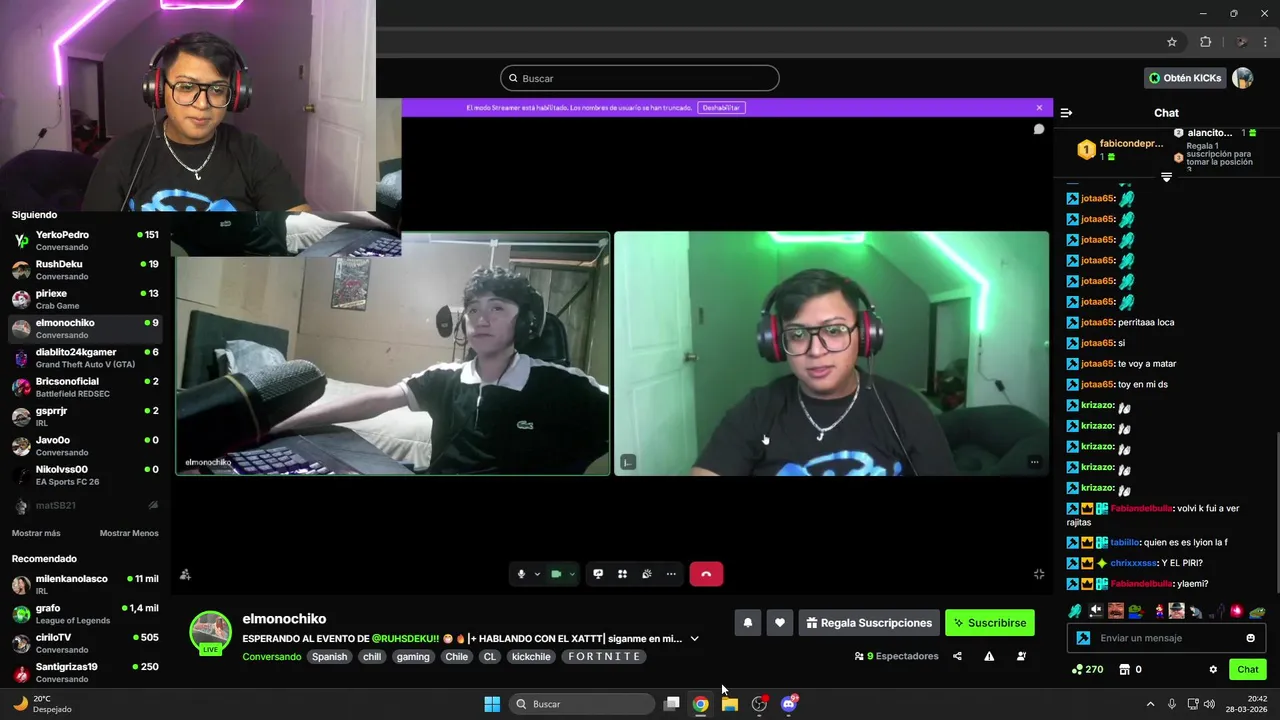Click the 270 channel points icon
Image resolution: width=1280 pixels, height=720 pixels.
(1088, 670)
